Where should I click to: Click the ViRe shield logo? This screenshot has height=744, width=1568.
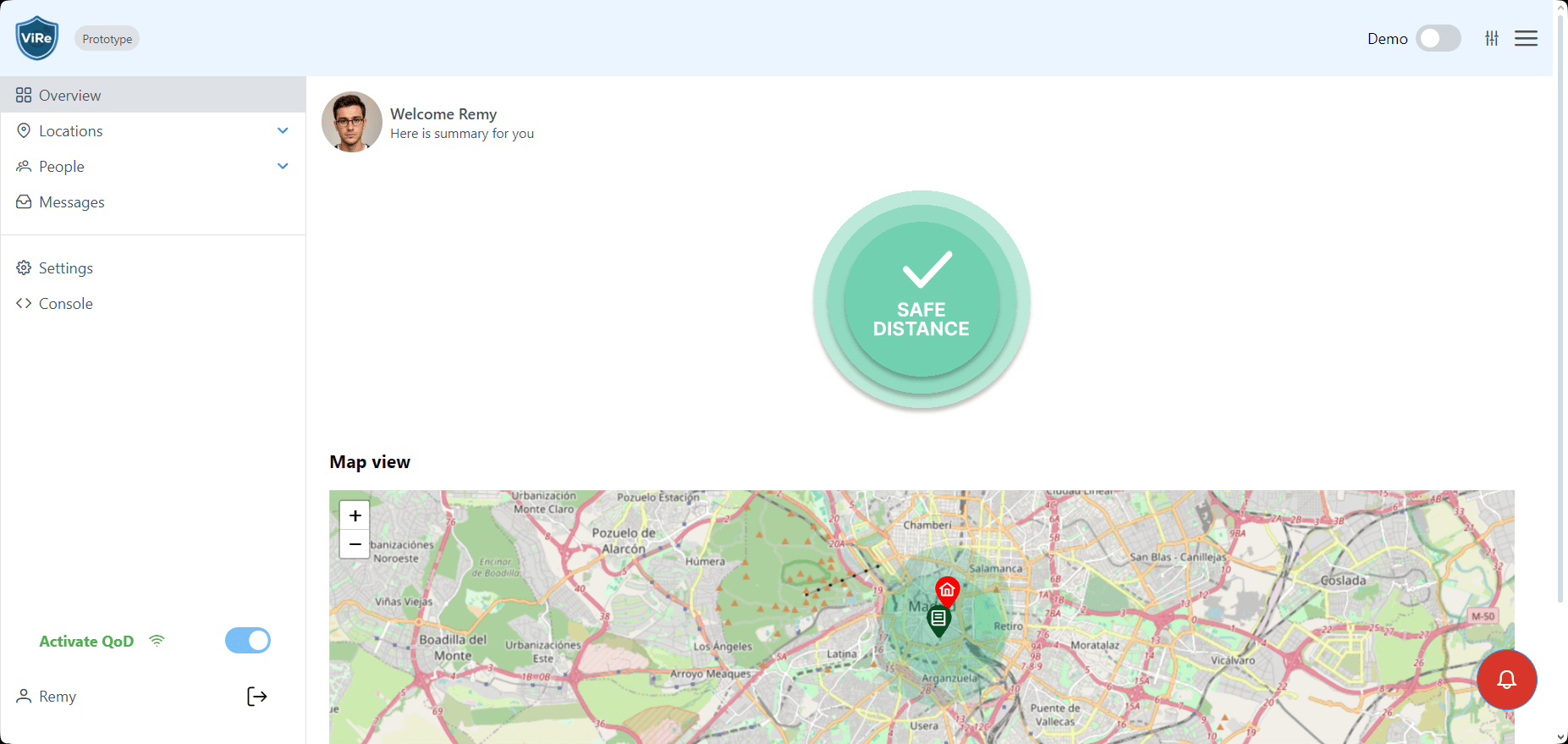pos(37,38)
